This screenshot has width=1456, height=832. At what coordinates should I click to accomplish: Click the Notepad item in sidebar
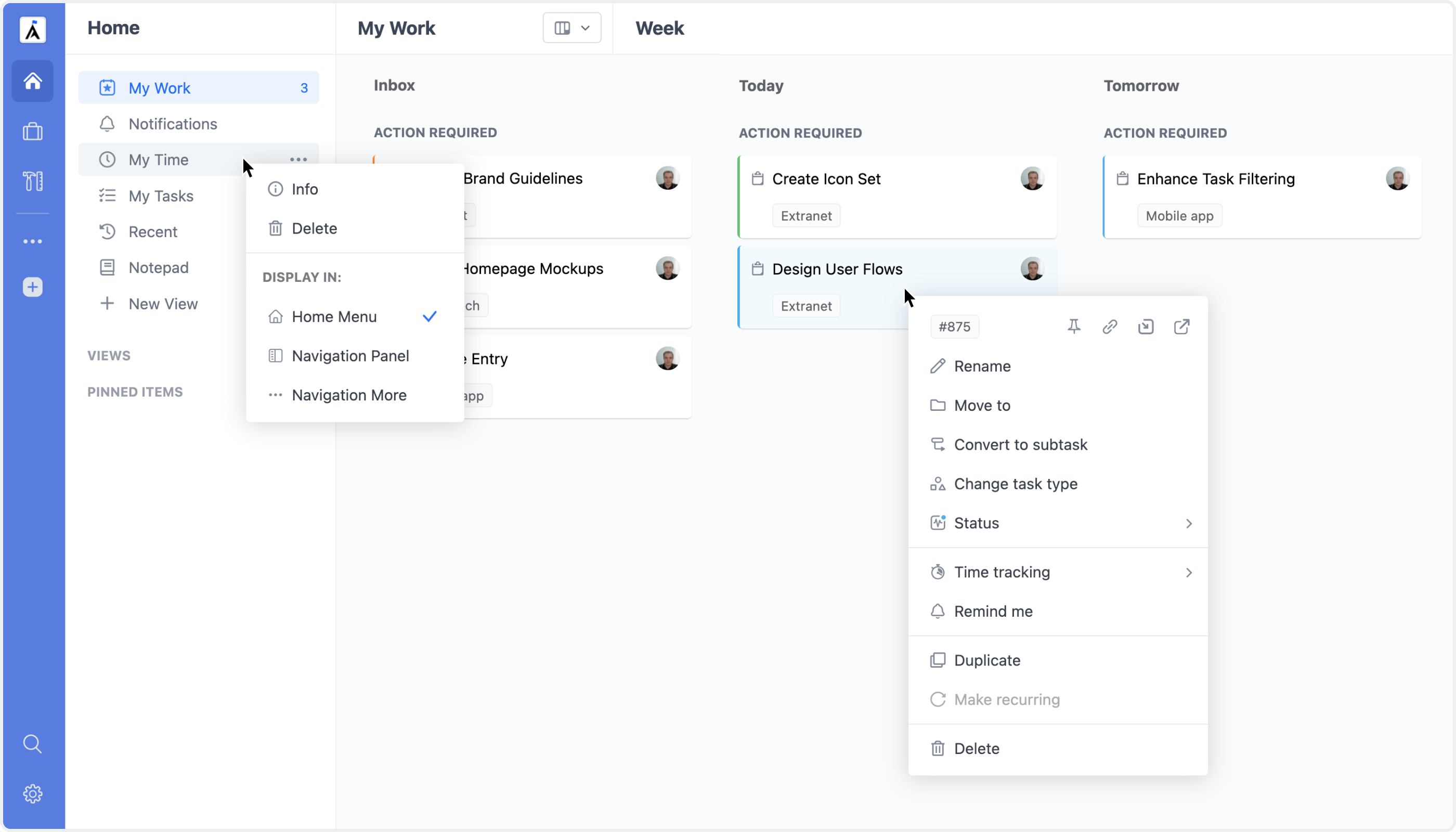point(159,267)
